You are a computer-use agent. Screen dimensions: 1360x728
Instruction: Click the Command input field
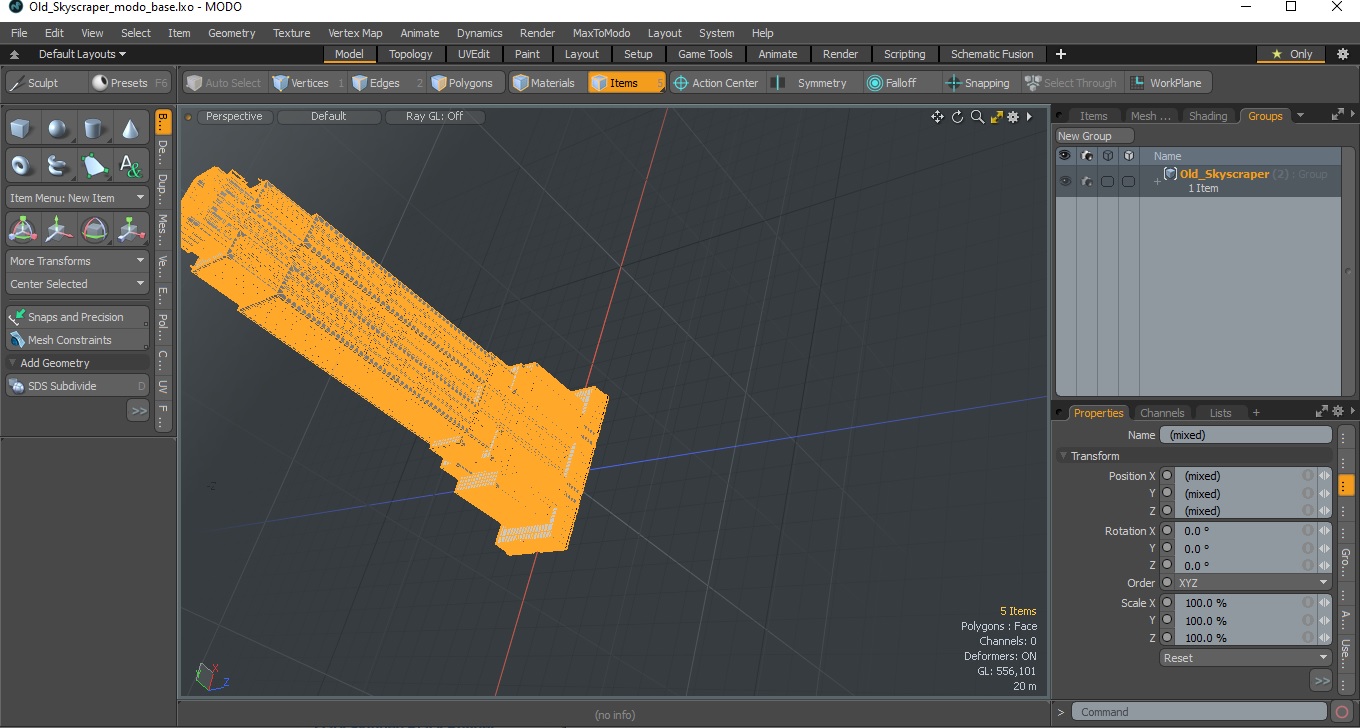click(1200, 712)
